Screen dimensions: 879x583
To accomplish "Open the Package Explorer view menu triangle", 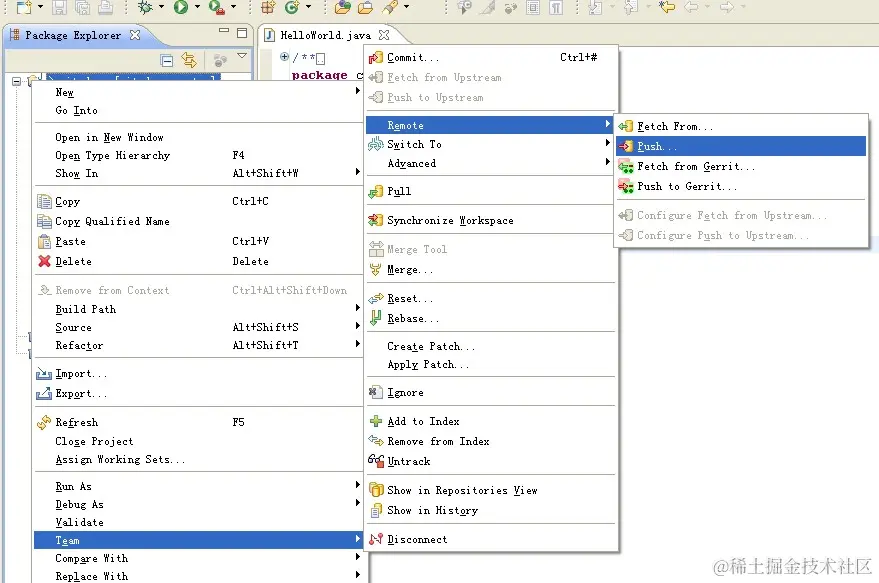I will [x=242, y=55].
